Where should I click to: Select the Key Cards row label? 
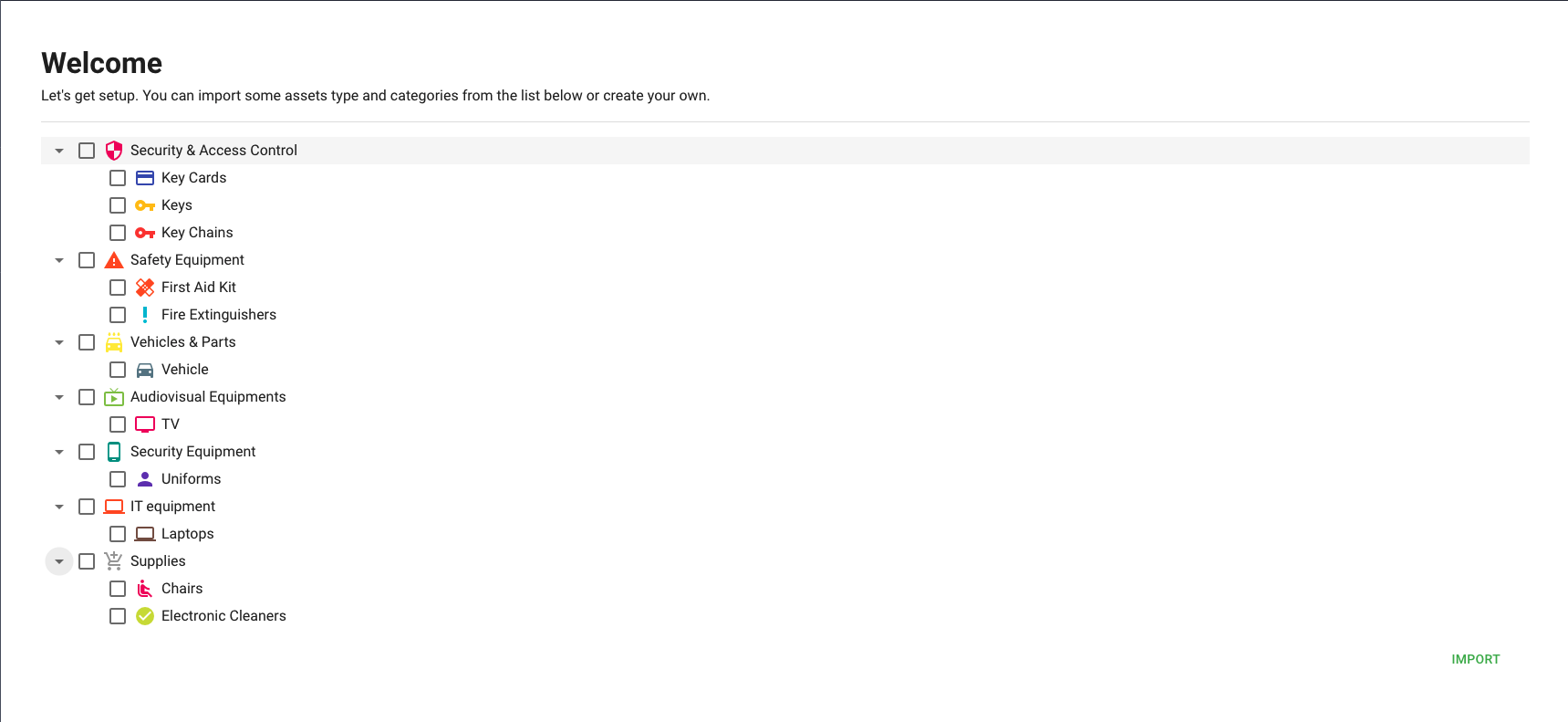(x=193, y=178)
